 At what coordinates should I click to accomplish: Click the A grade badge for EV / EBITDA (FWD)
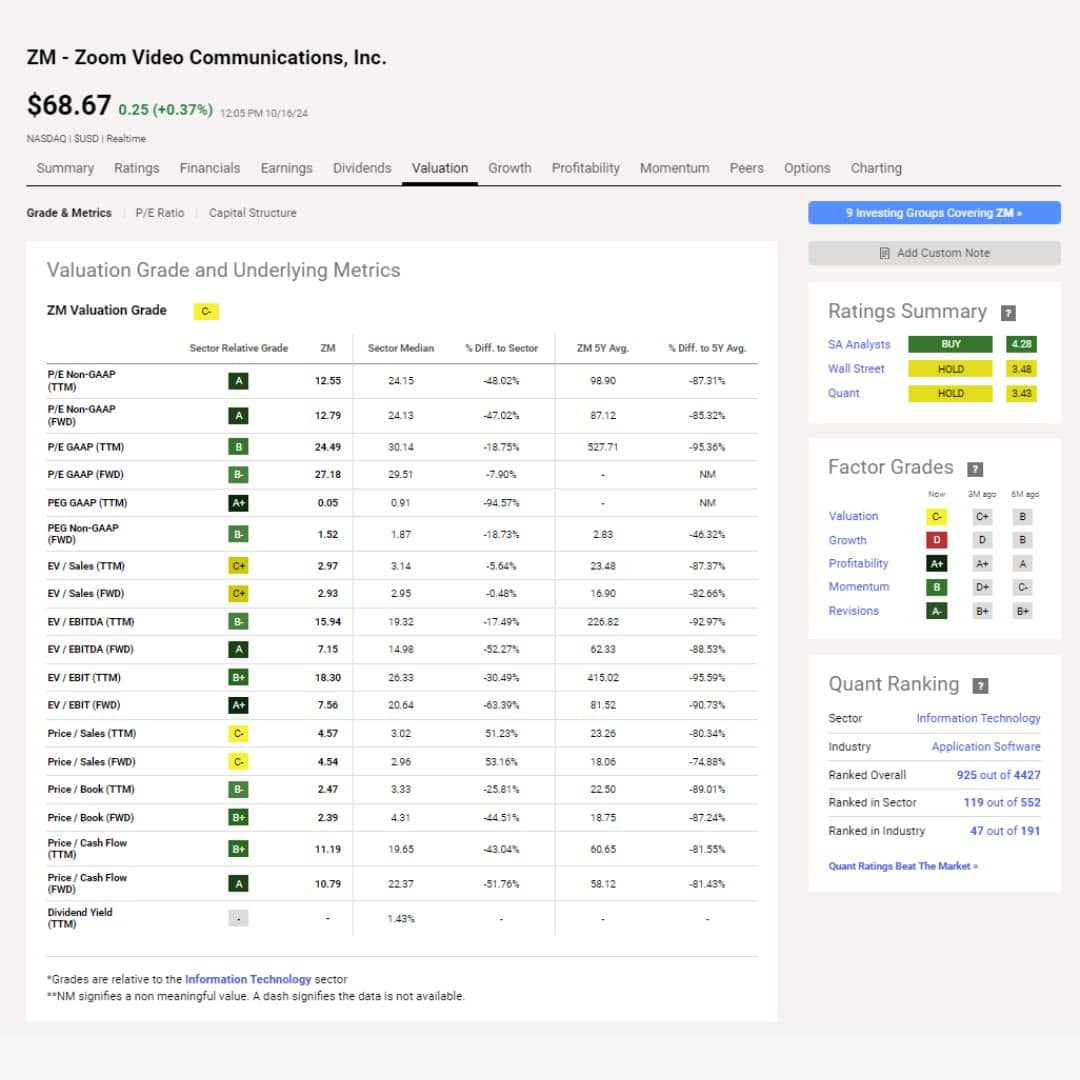click(x=238, y=650)
